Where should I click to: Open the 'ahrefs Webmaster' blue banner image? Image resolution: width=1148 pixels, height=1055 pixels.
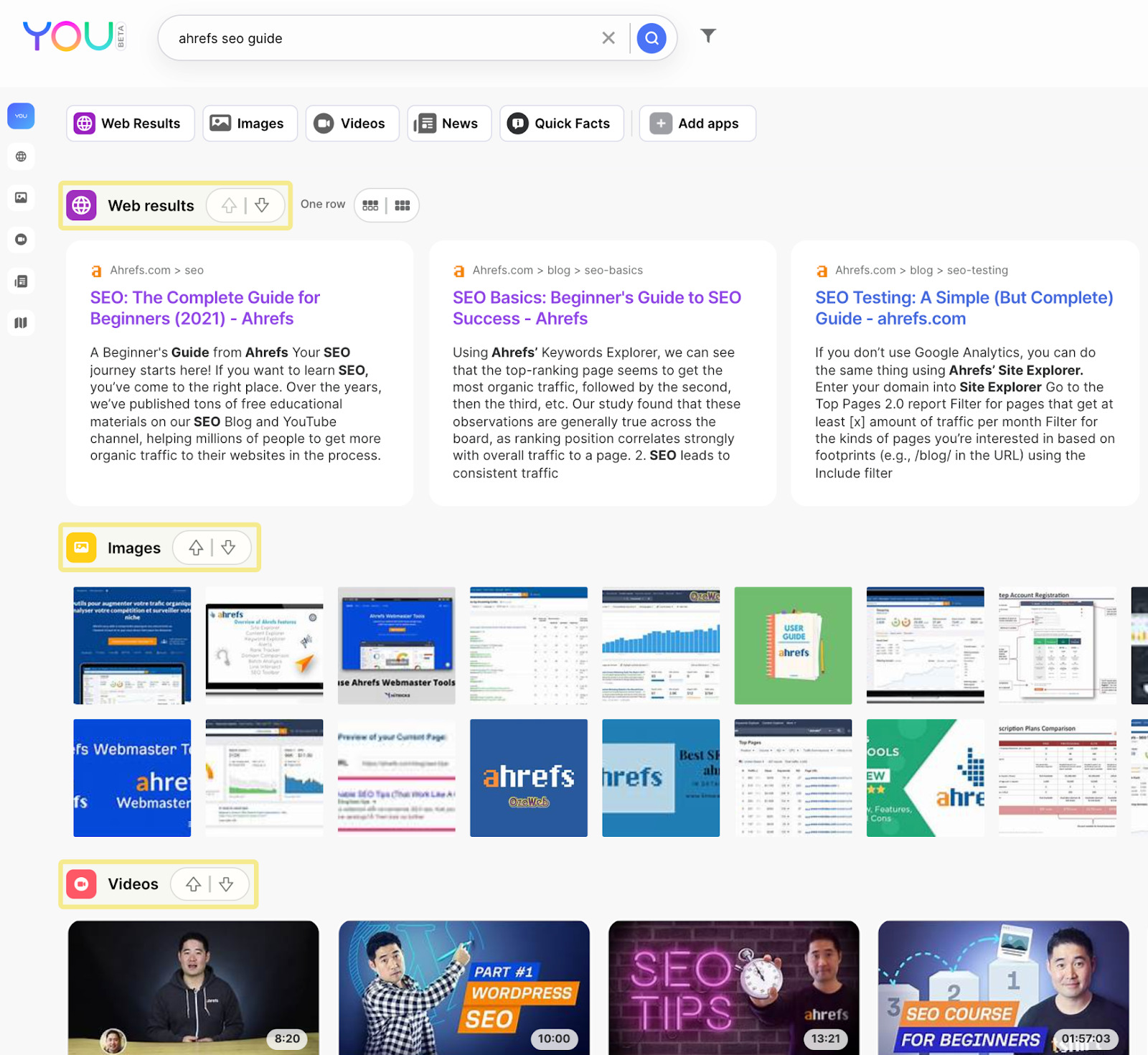132,778
